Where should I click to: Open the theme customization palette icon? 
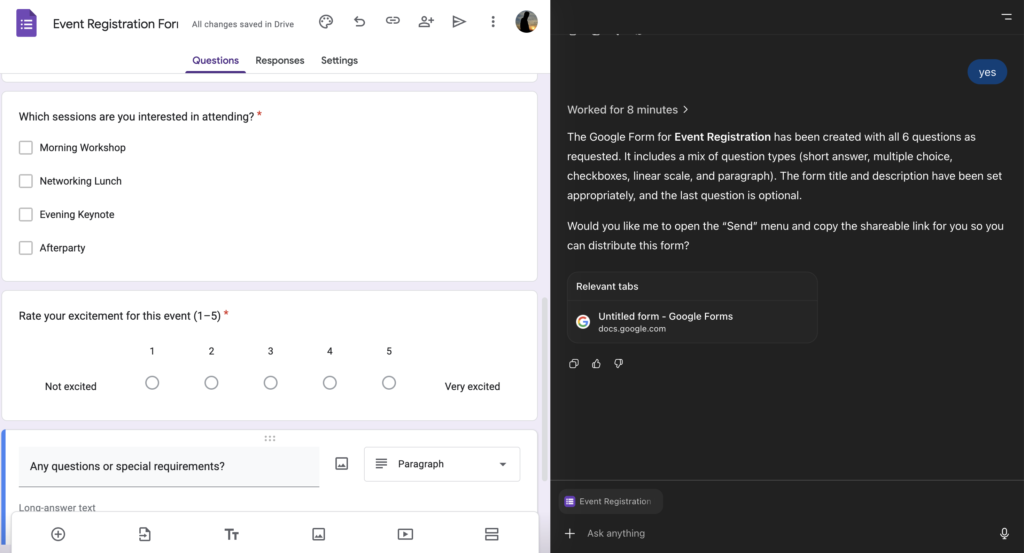(x=326, y=21)
